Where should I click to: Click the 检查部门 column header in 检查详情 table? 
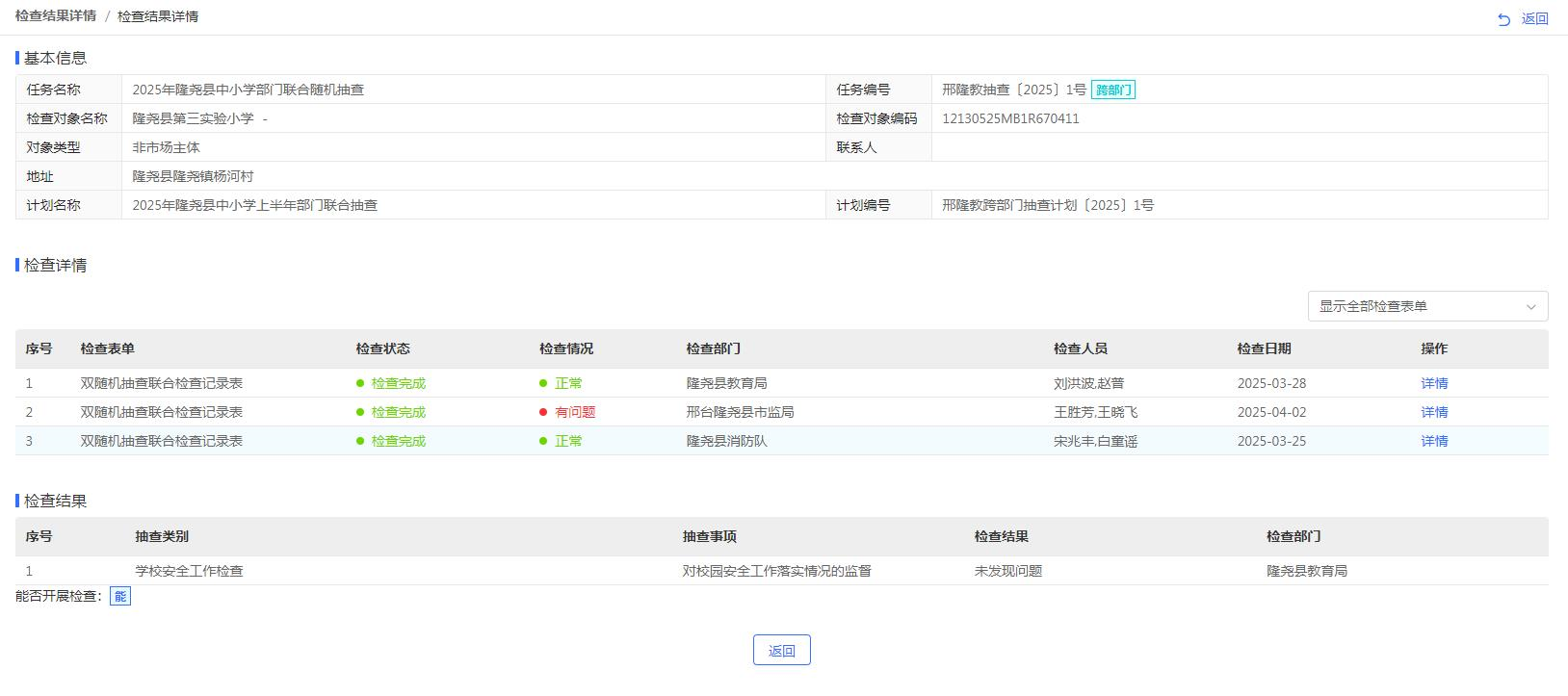[x=713, y=348]
